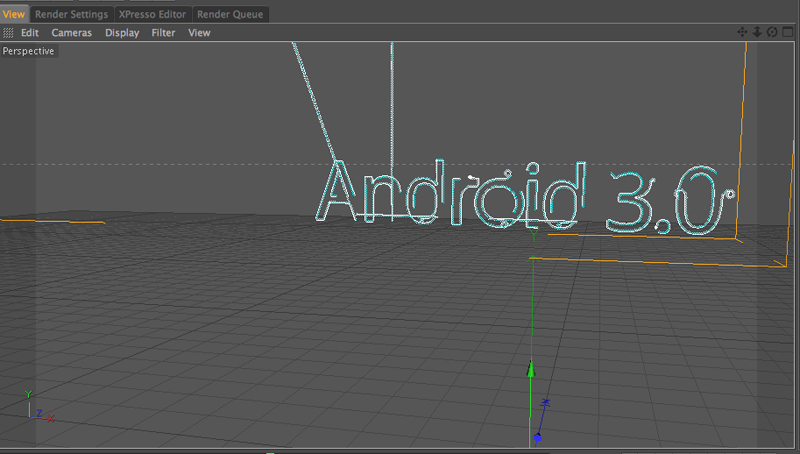Switch to the View tab
The image size is (800, 454).
(x=14, y=14)
